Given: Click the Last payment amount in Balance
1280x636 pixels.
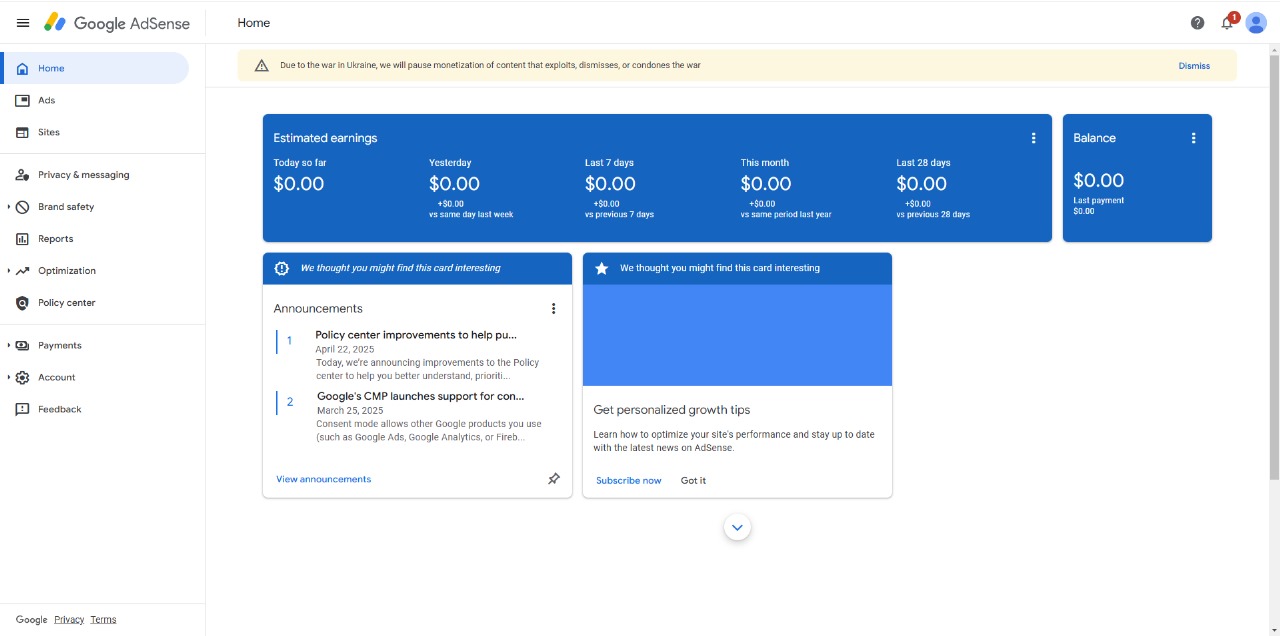Looking at the screenshot, I should [x=1084, y=211].
